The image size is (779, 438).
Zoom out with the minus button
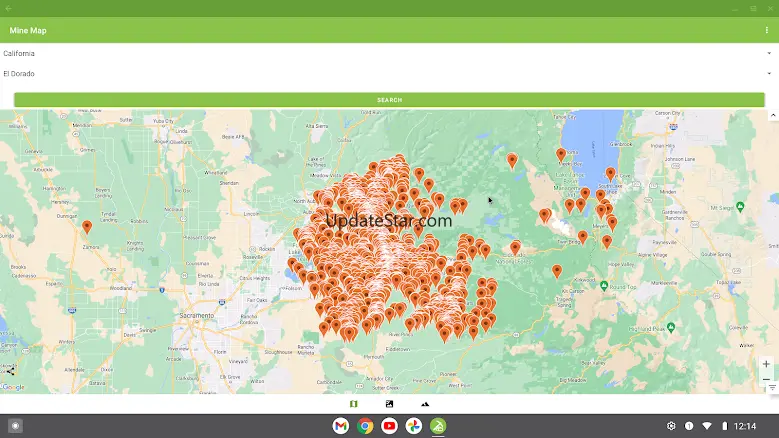(x=766, y=379)
